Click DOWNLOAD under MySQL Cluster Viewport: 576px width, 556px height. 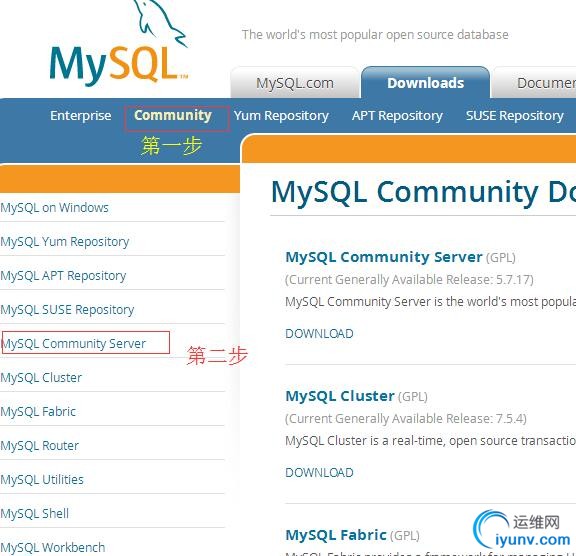319,472
